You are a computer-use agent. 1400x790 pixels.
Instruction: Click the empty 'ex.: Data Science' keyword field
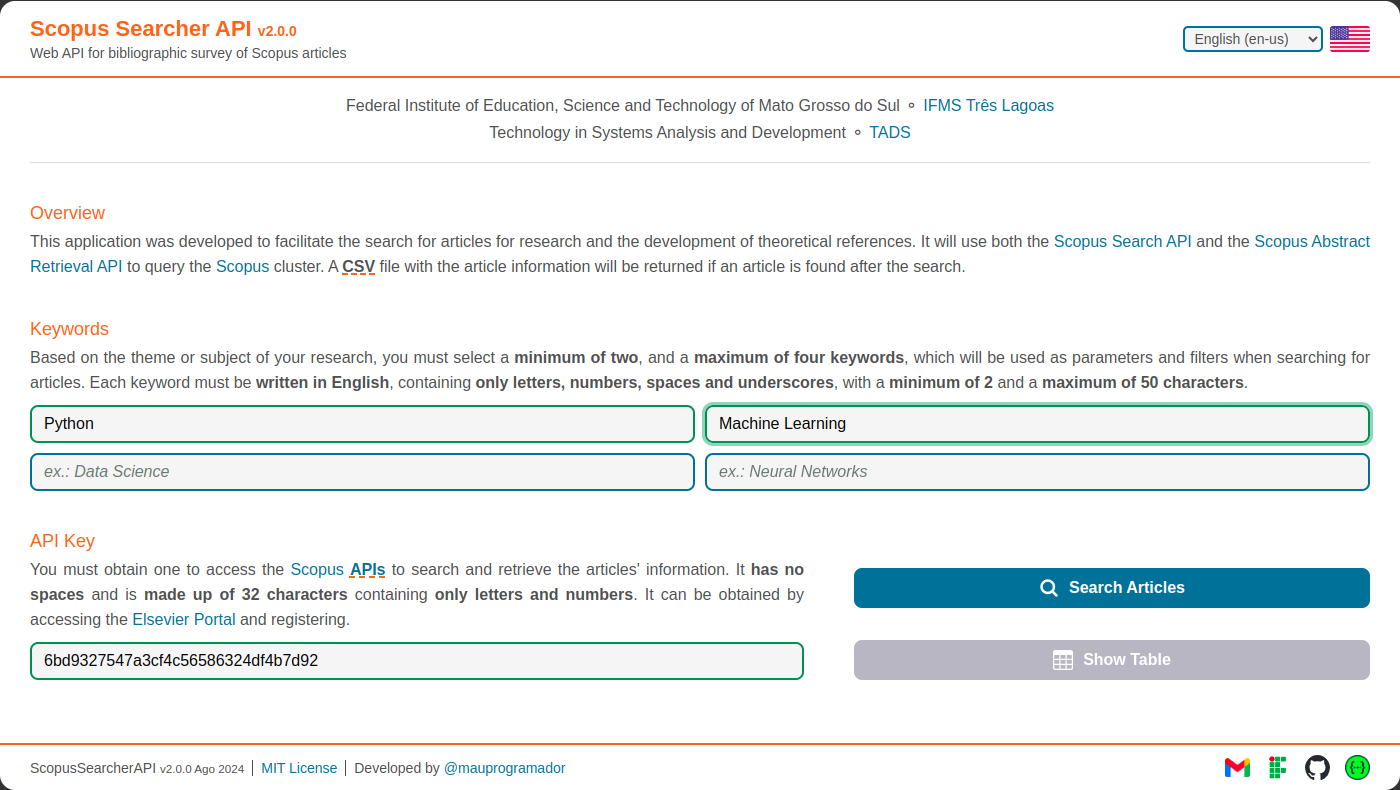[362, 472]
